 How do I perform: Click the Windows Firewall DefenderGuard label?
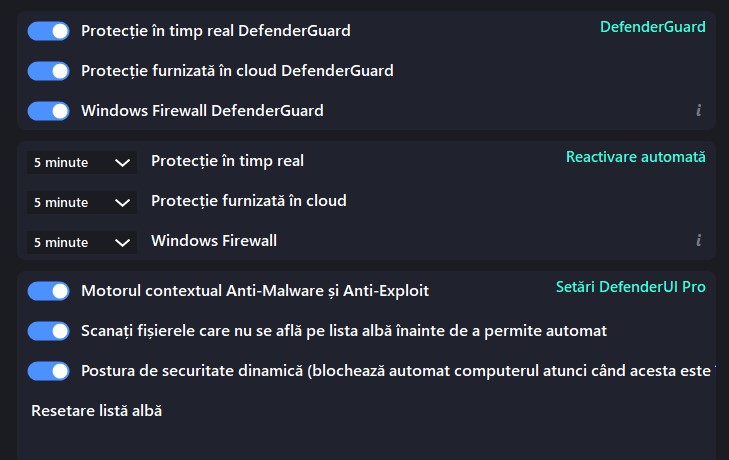point(202,111)
